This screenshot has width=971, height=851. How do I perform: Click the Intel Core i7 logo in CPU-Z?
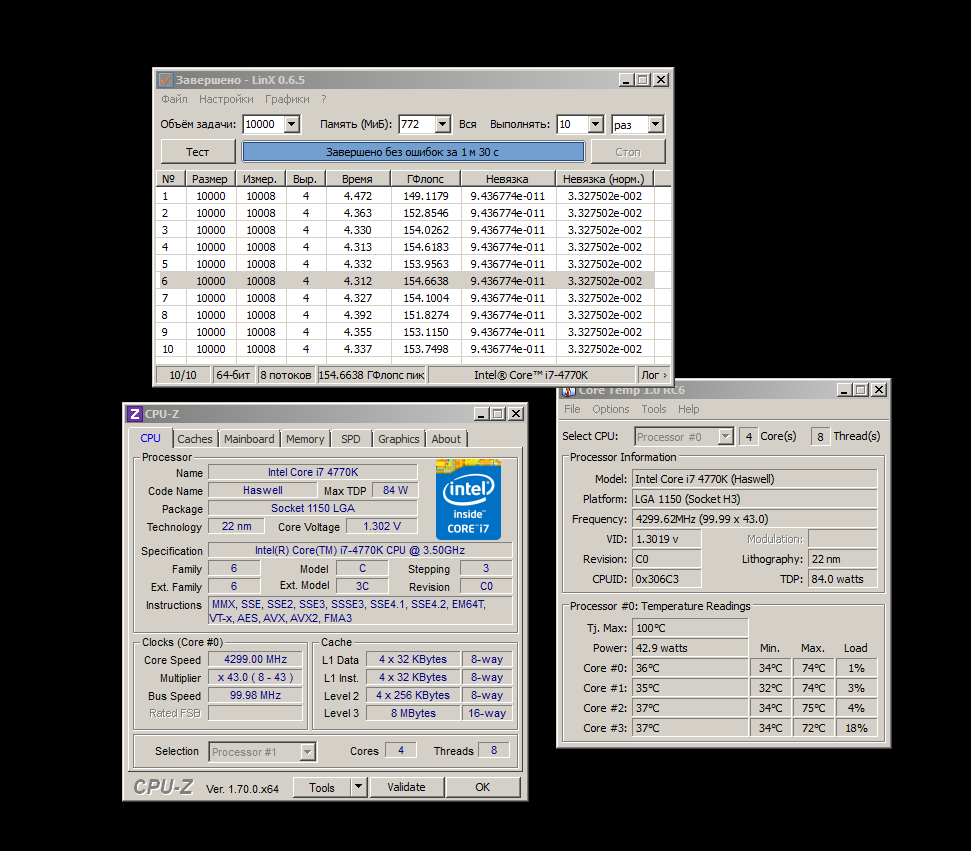tap(468, 499)
